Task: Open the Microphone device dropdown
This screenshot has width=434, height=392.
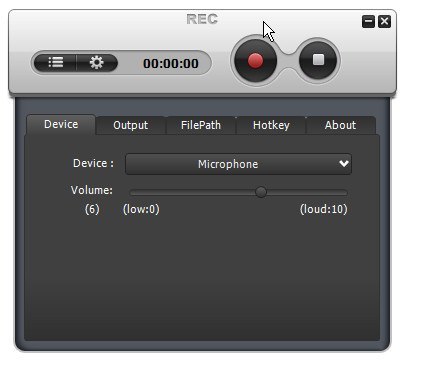Action: coord(238,164)
